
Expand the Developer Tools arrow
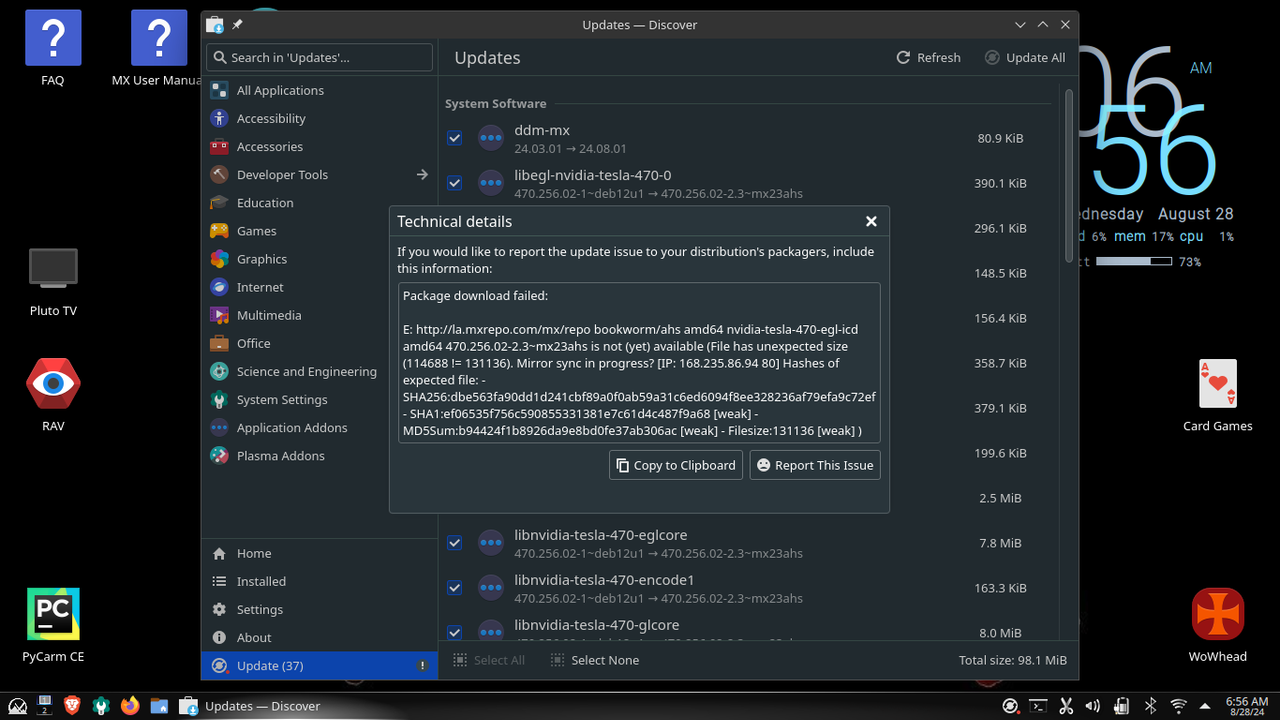click(x=422, y=174)
